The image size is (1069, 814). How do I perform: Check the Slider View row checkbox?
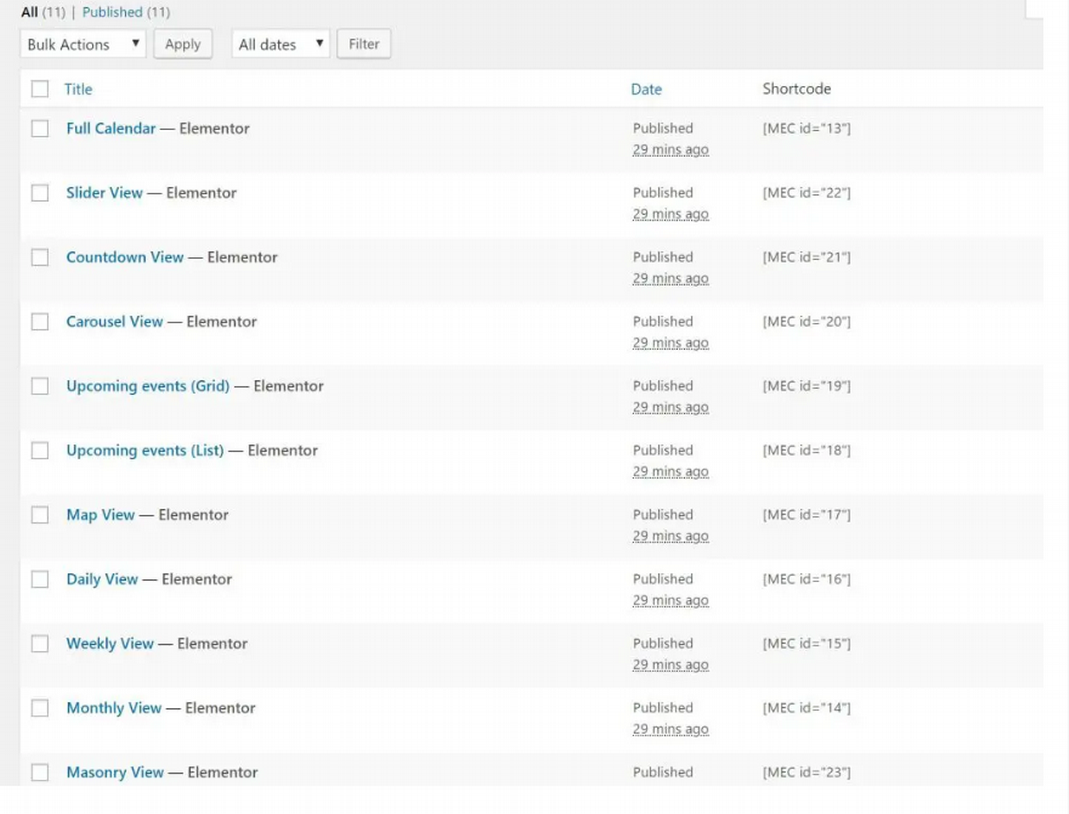(40, 193)
